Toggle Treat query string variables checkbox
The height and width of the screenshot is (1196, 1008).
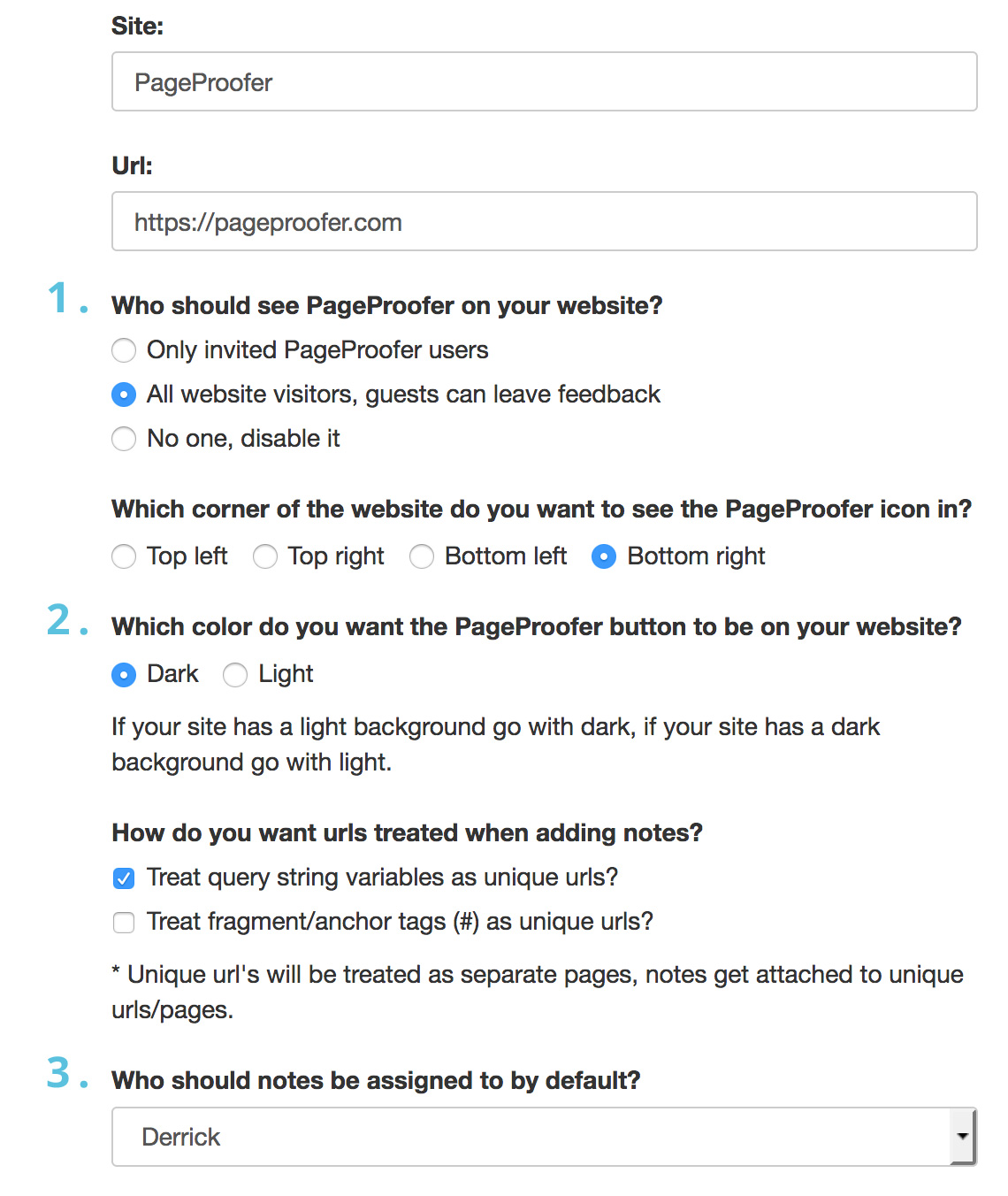tap(124, 878)
